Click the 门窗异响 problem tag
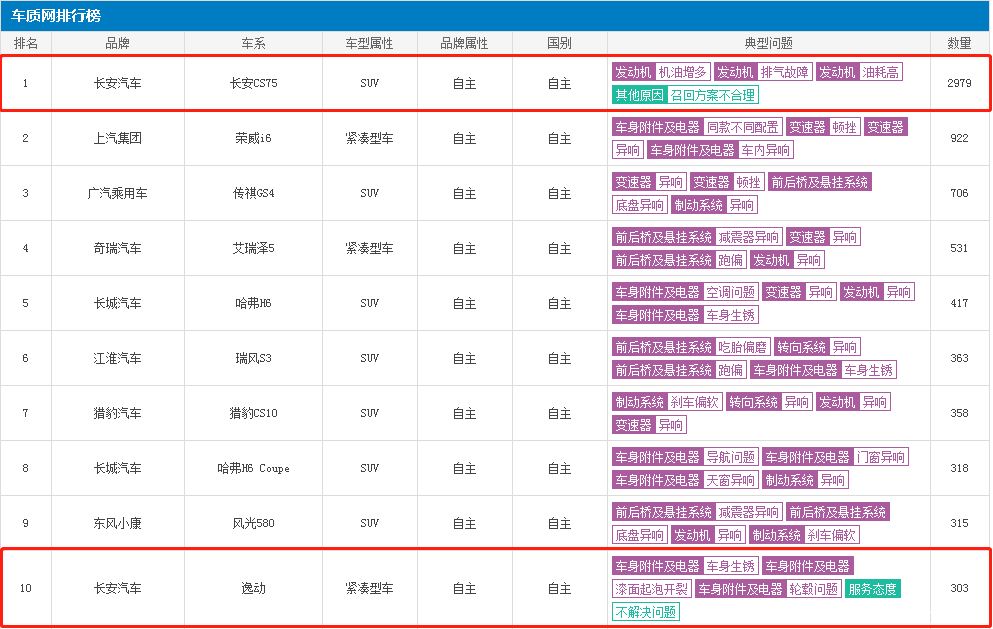 pos(881,457)
